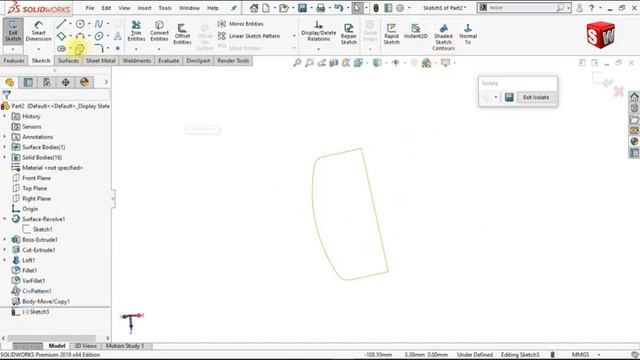
Task: Collapse the Surface-Revolve1 feature
Action: [4, 219]
